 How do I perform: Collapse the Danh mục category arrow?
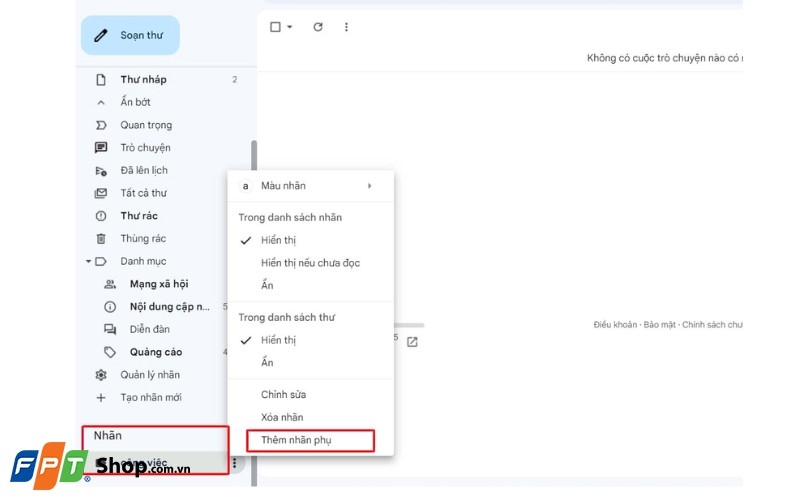point(88,261)
